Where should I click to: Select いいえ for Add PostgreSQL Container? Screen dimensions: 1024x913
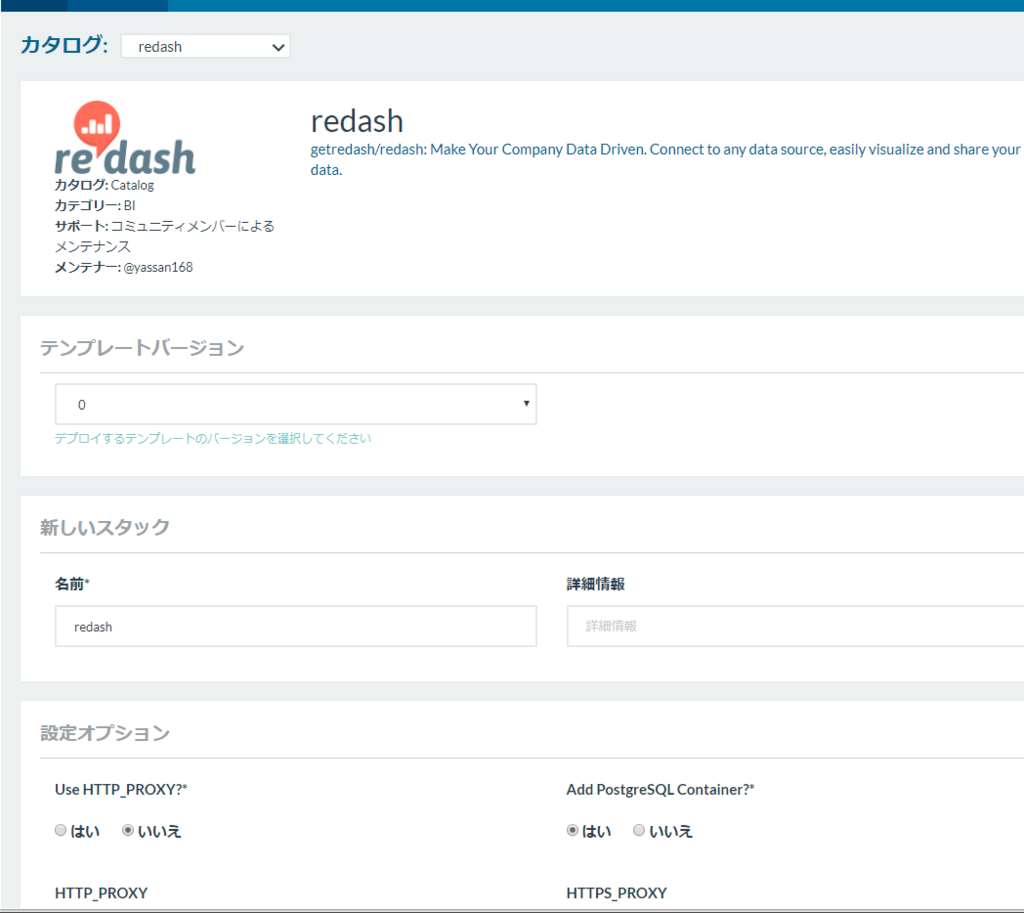(x=639, y=830)
